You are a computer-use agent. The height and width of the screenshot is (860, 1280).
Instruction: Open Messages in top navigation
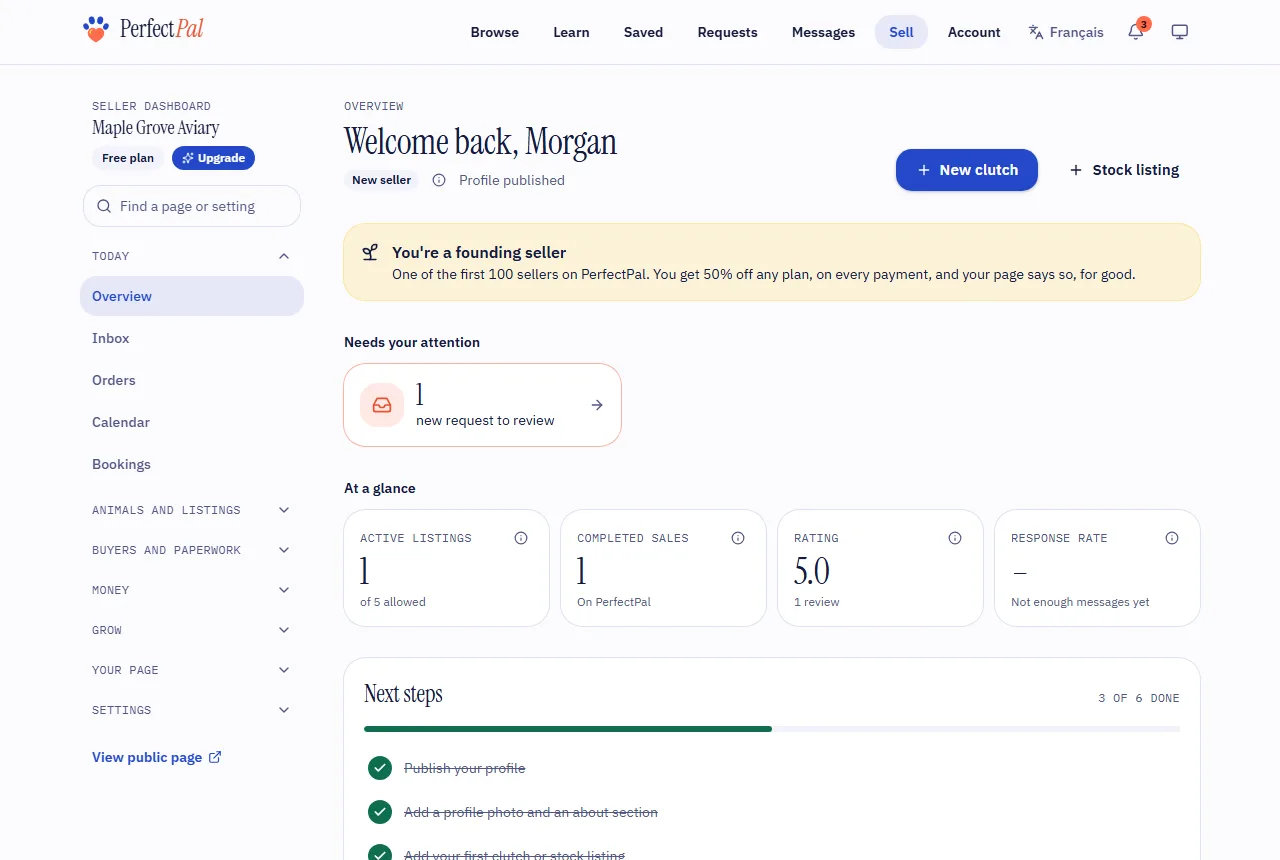point(823,32)
